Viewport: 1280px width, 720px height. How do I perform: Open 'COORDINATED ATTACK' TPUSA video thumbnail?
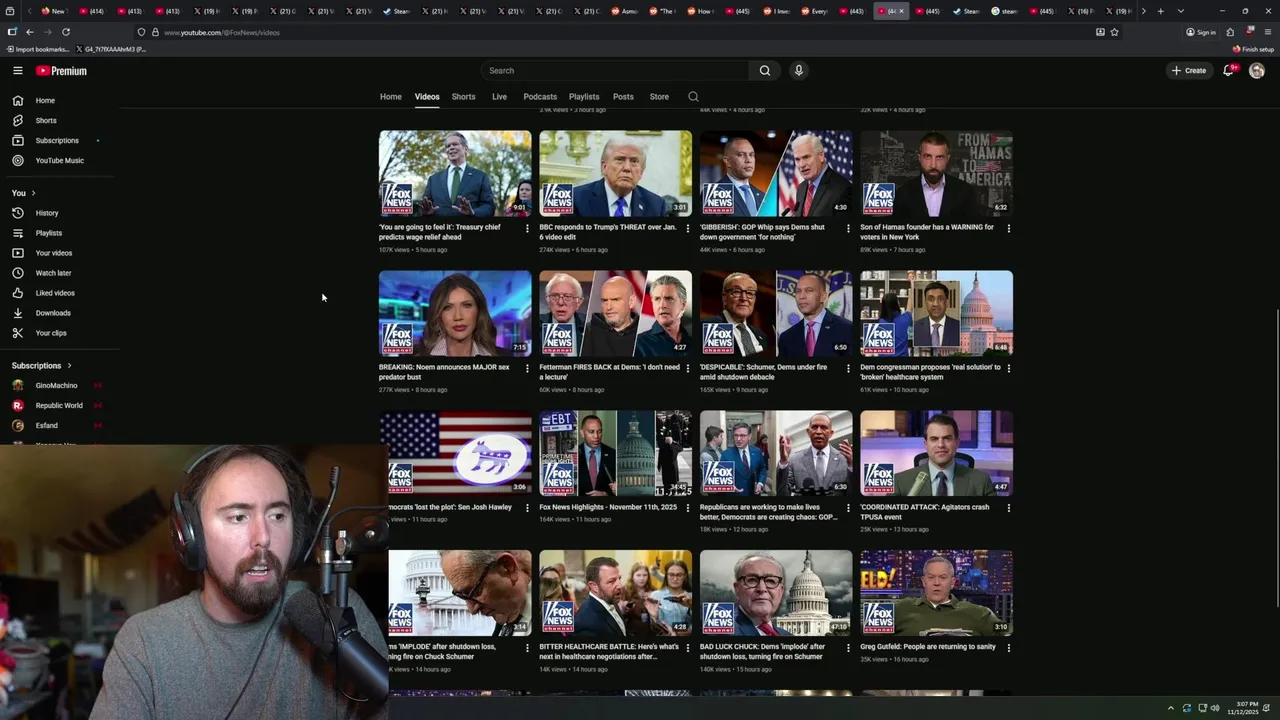pos(936,453)
